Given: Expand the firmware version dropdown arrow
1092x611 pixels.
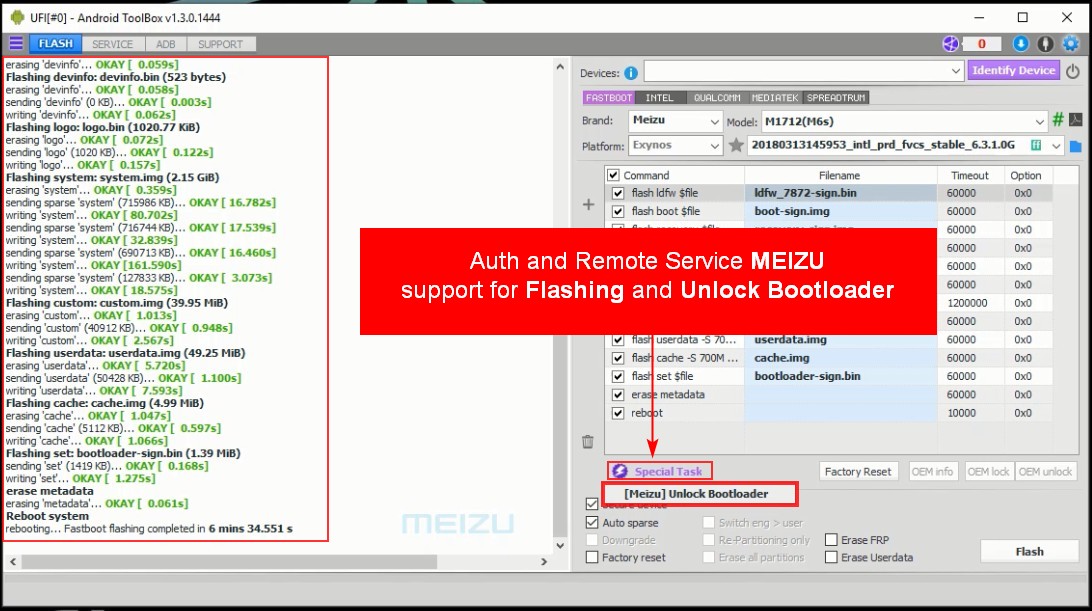Looking at the screenshot, I should click(1056, 146).
